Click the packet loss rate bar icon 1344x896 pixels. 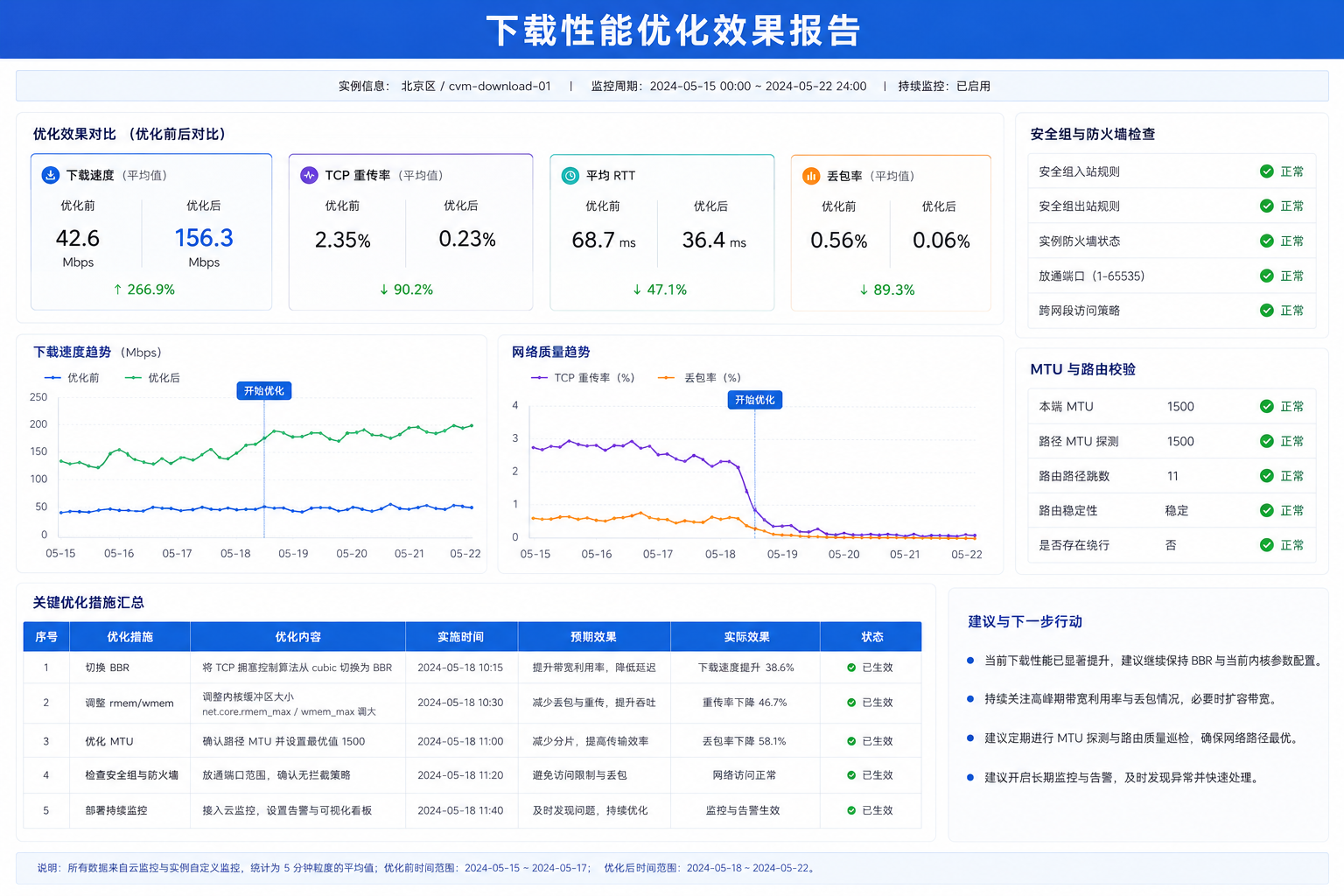[x=811, y=176]
